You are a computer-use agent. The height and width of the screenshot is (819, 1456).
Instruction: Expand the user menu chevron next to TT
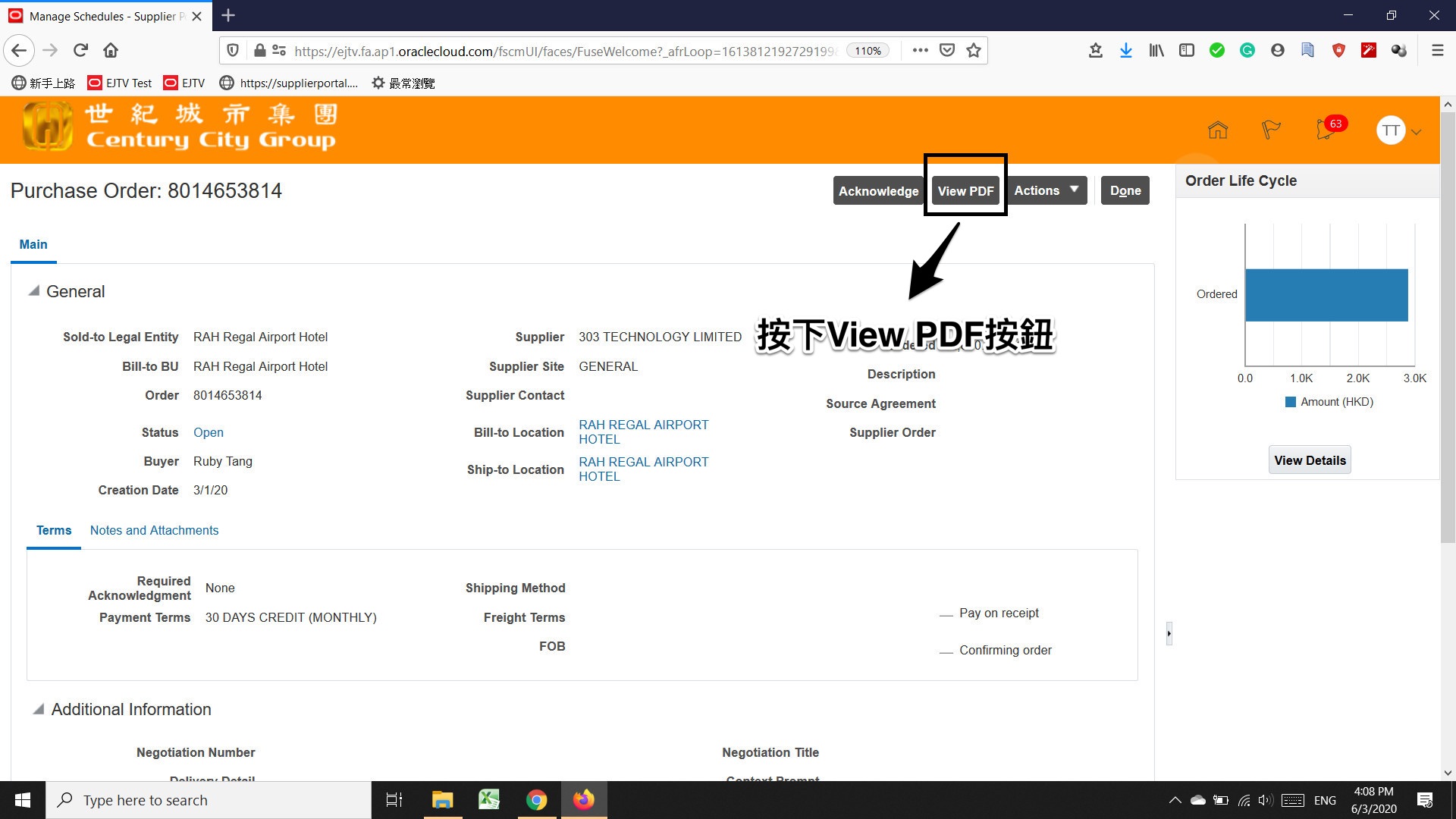pyautogui.click(x=1416, y=132)
